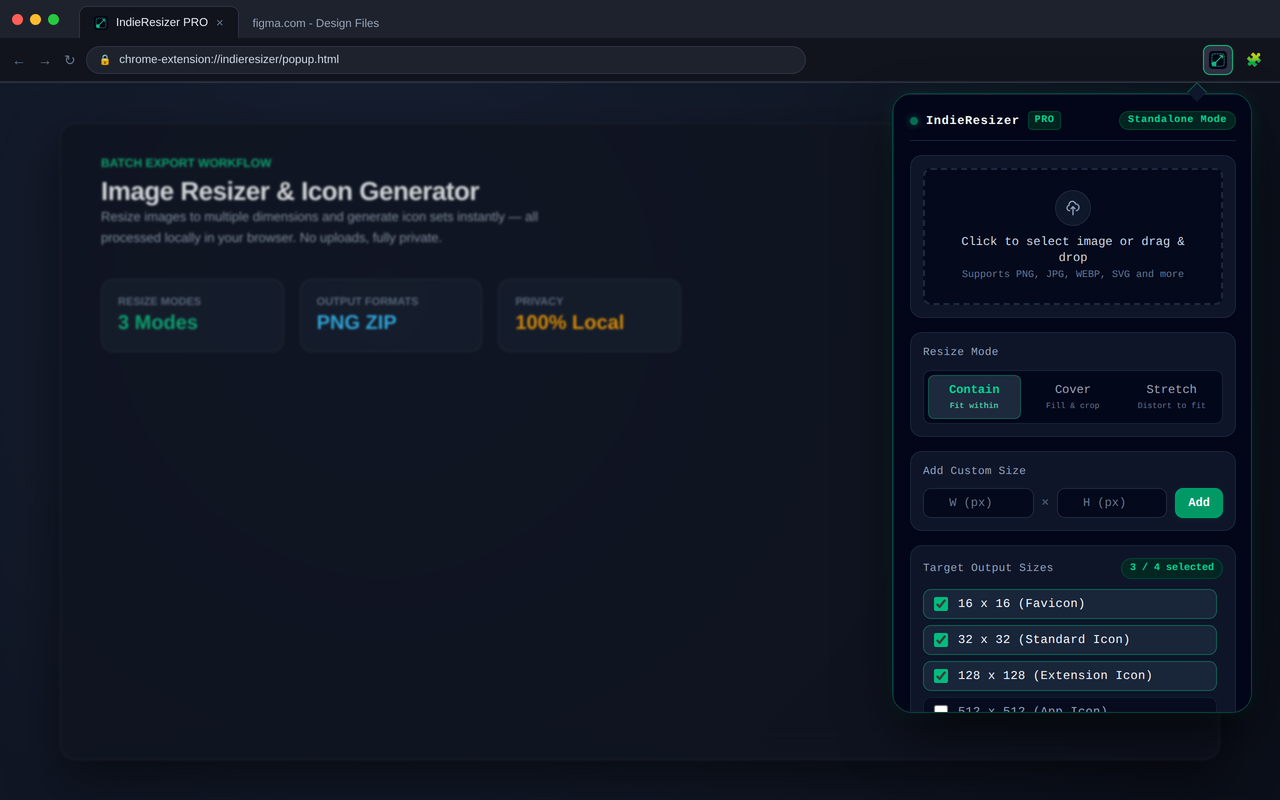Click the 'Add Custom Size' section label
Image resolution: width=1280 pixels, height=800 pixels.
pos(974,471)
